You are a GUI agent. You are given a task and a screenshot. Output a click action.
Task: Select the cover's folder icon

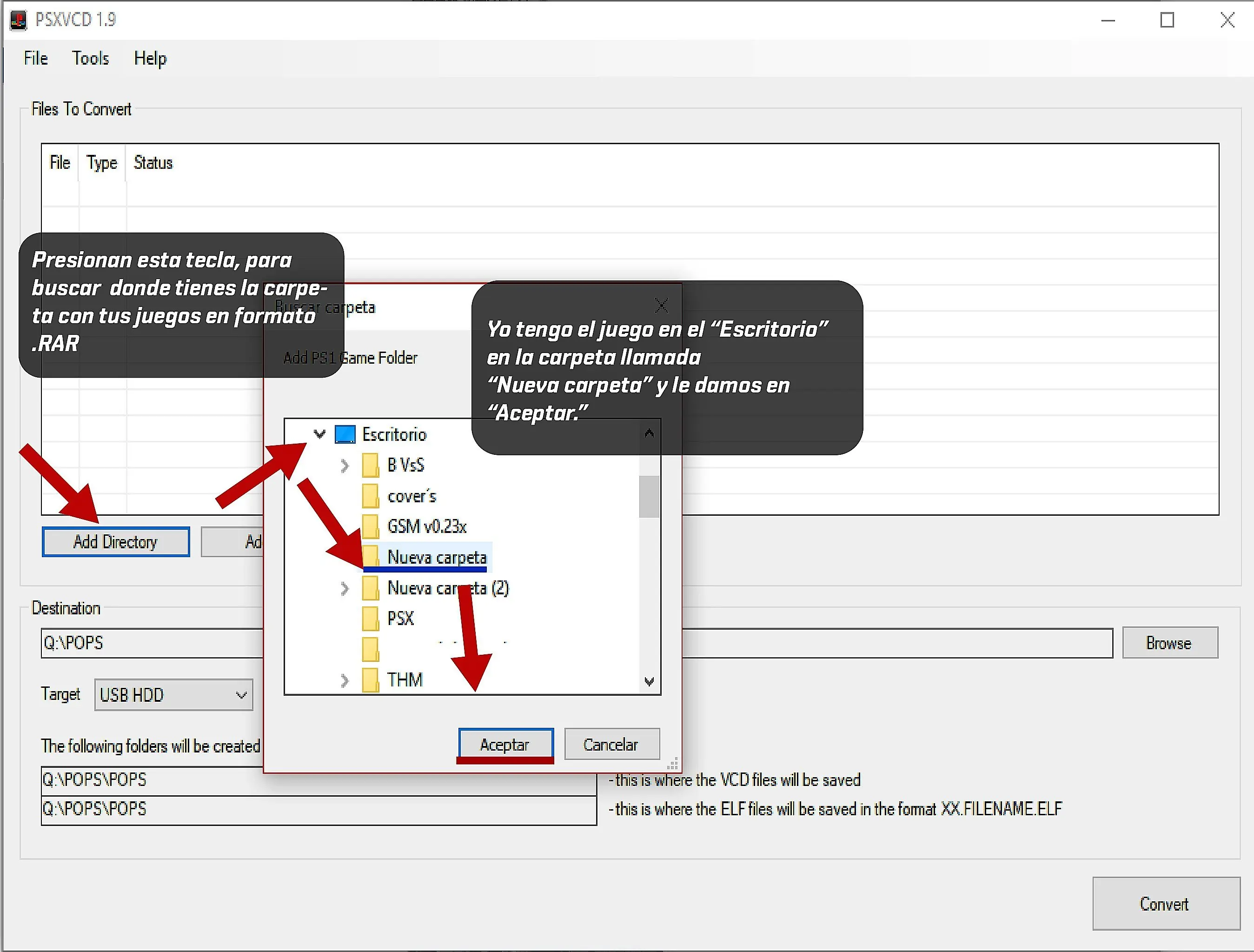point(371,496)
